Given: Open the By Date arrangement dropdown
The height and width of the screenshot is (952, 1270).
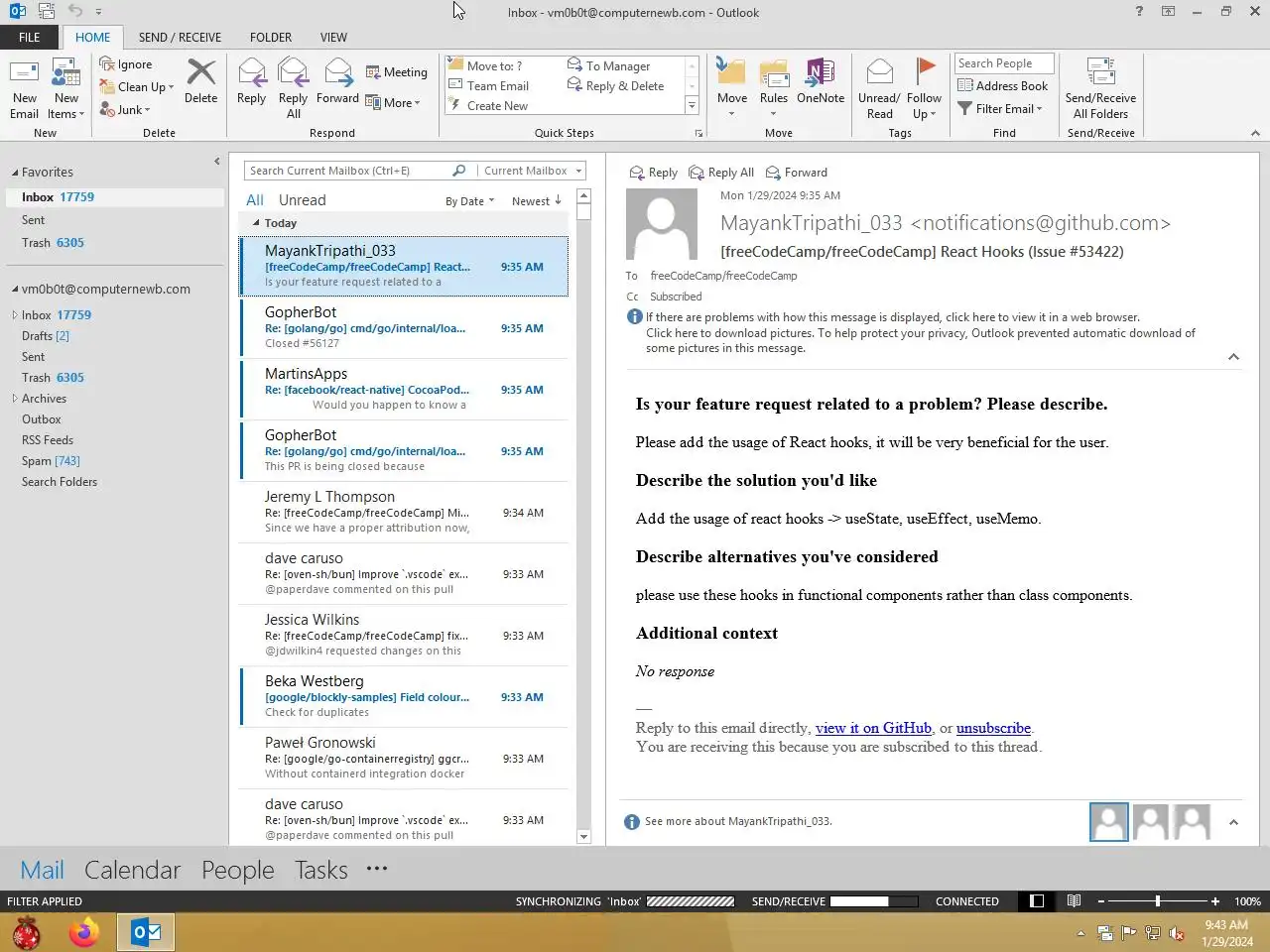Looking at the screenshot, I should 470,201.
